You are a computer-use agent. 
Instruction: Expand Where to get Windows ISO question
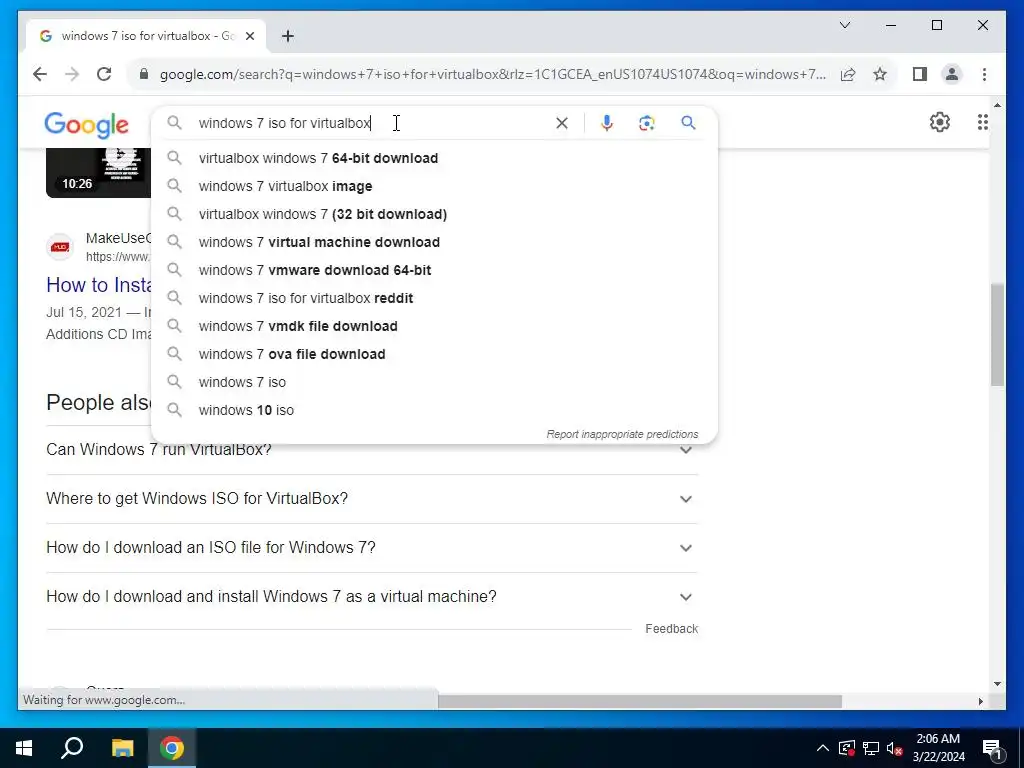point(372,499)
